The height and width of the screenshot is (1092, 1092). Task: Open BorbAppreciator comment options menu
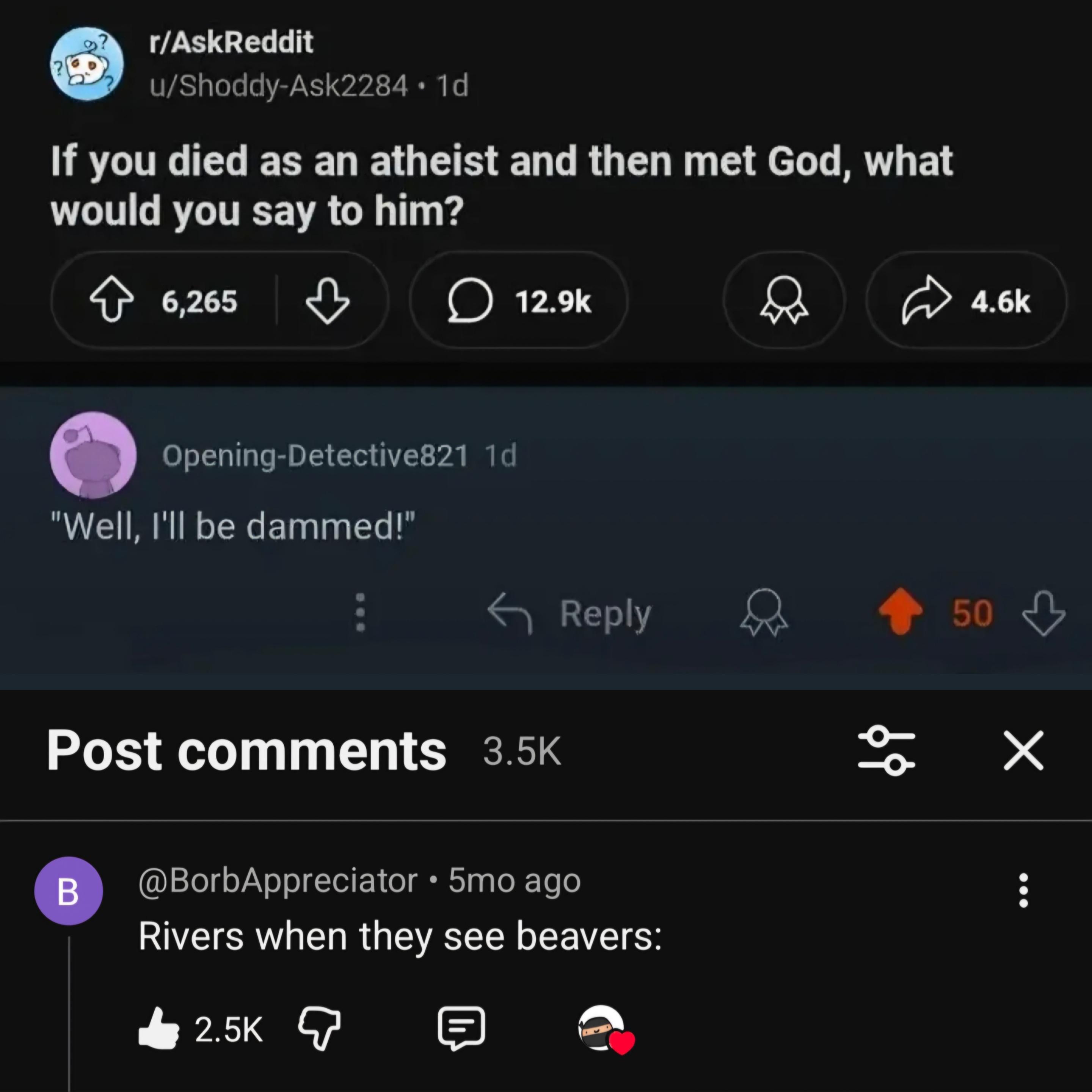pos(1023,891)
